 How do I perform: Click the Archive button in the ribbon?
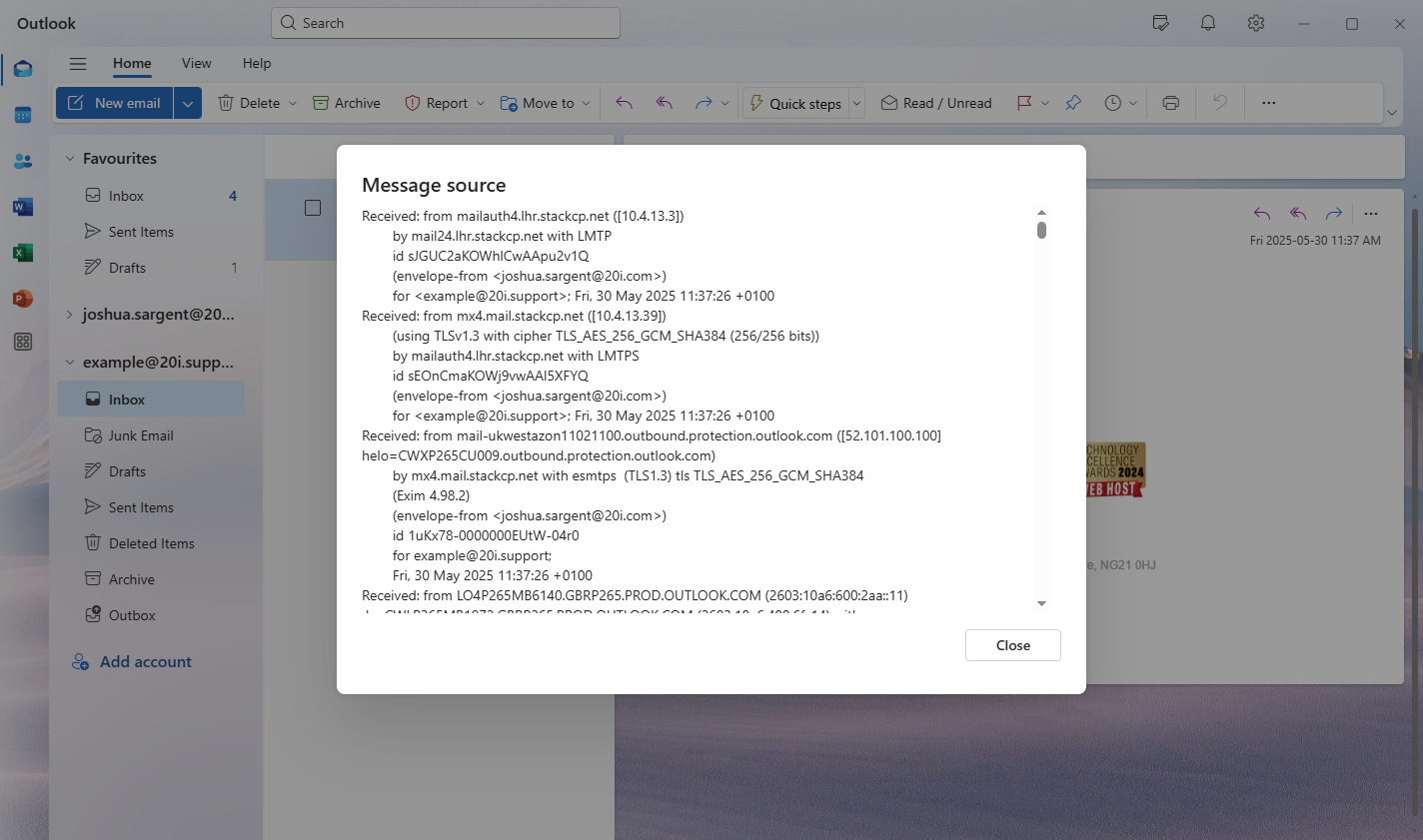coord(347,103)
